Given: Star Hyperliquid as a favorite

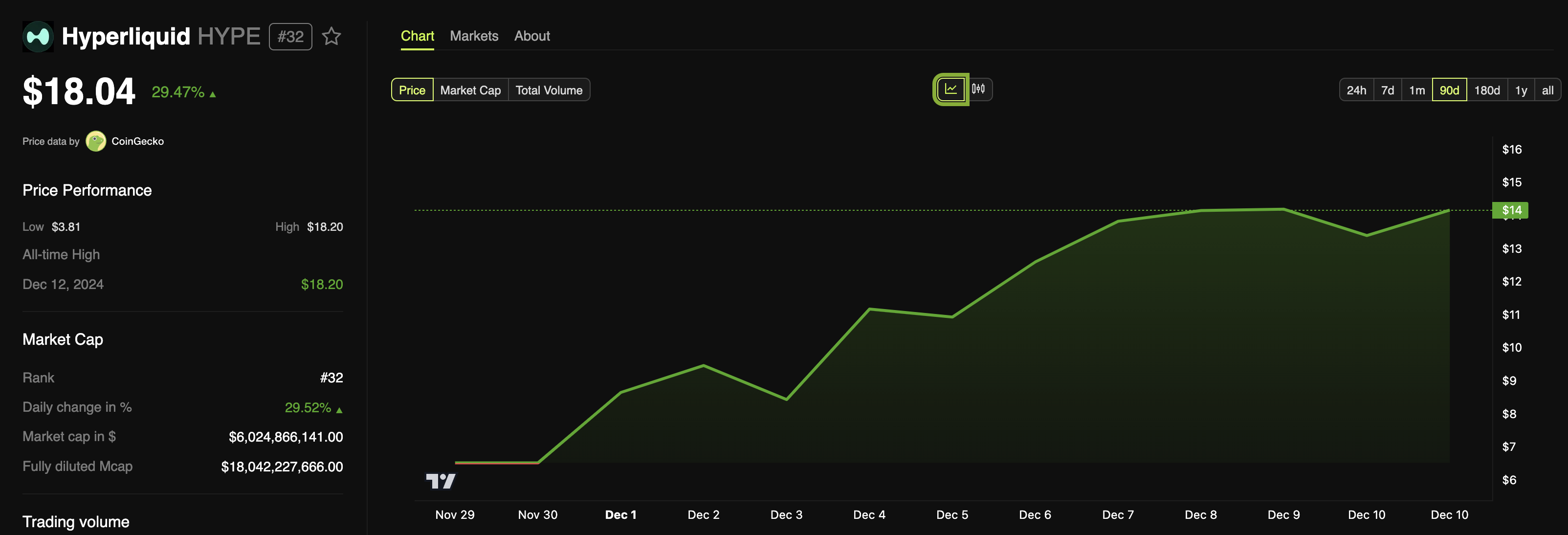Looking at the screenshot, I should coord(331,37).
